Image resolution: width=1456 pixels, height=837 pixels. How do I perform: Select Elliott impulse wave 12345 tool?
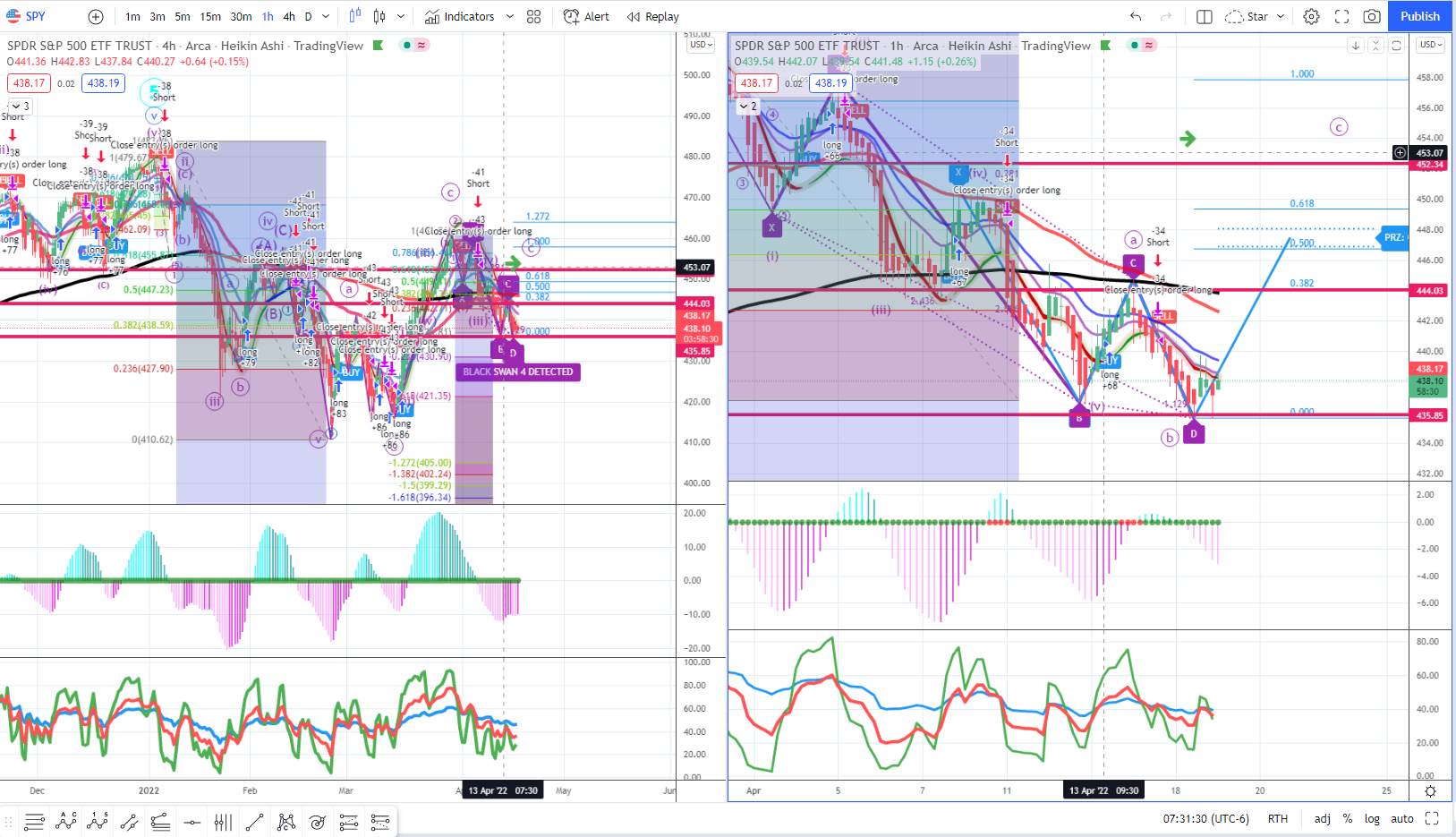point(98,821)
